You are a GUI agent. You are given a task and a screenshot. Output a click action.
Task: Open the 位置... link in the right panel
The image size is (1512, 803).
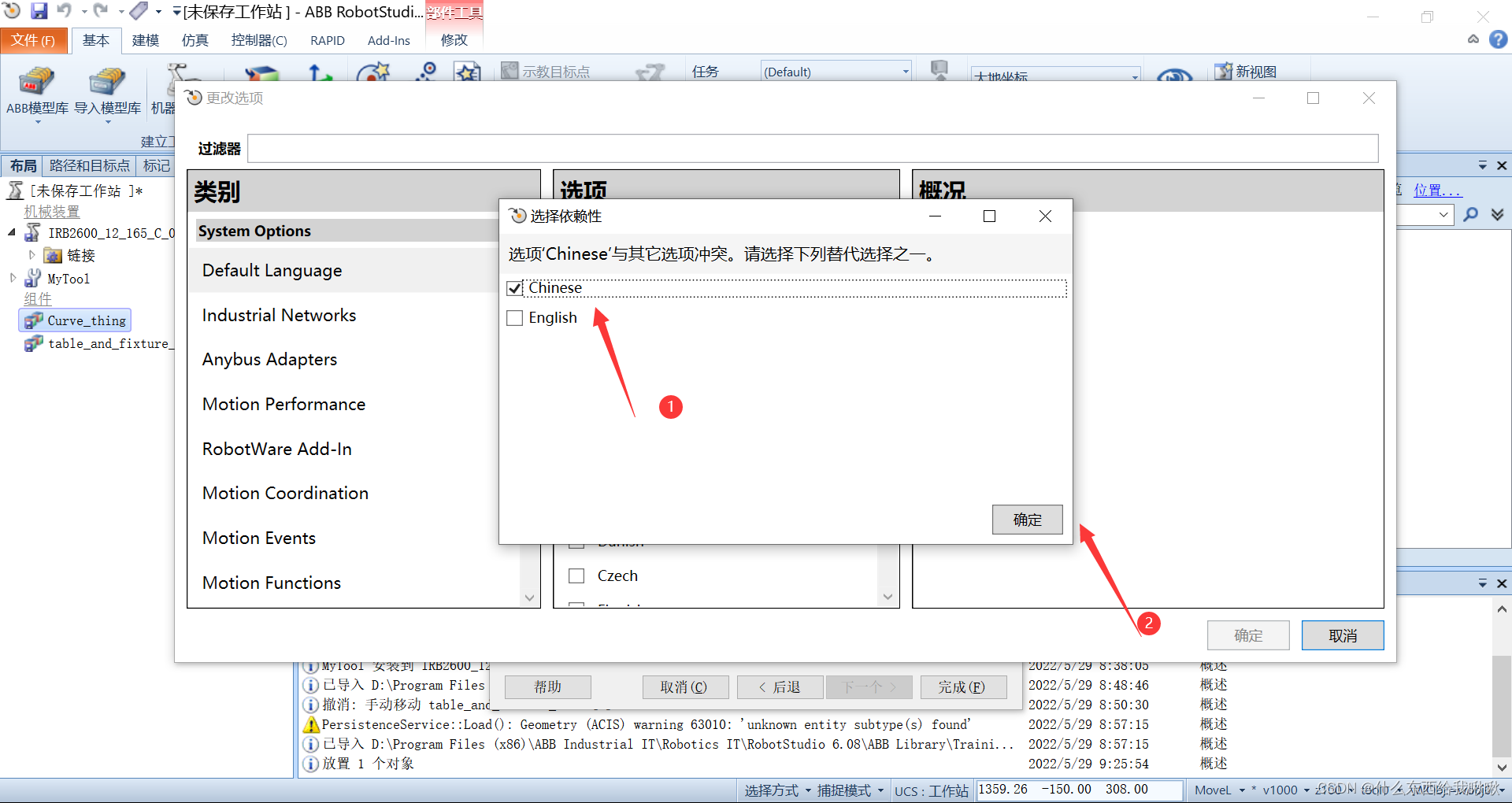(x=1437, y=191)
